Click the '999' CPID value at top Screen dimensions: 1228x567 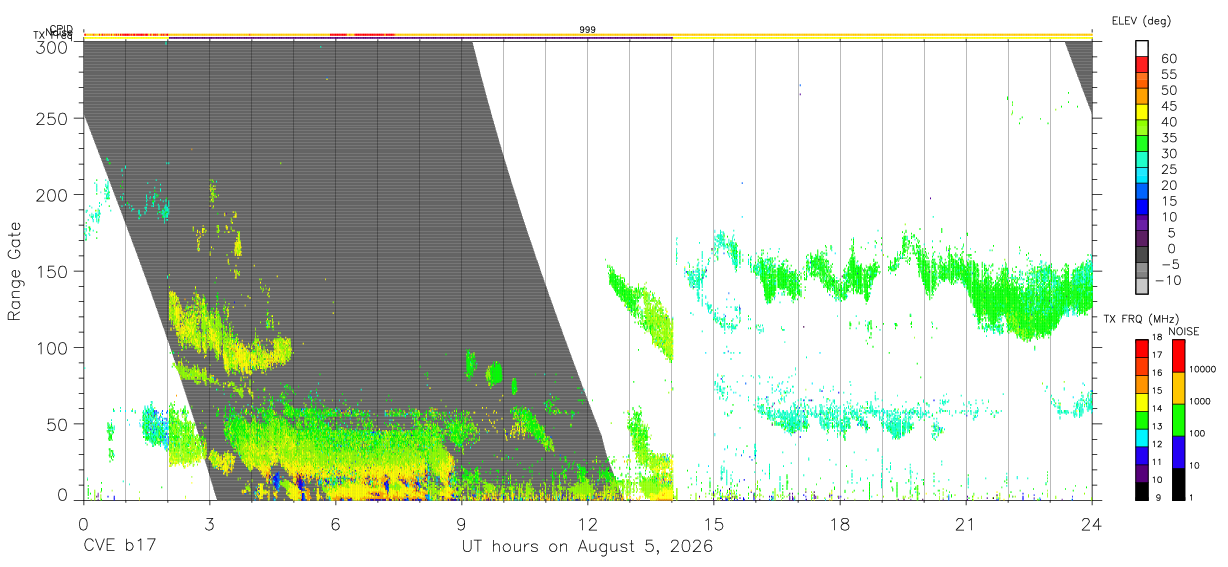pyautogui.click(x=588, y=30)
